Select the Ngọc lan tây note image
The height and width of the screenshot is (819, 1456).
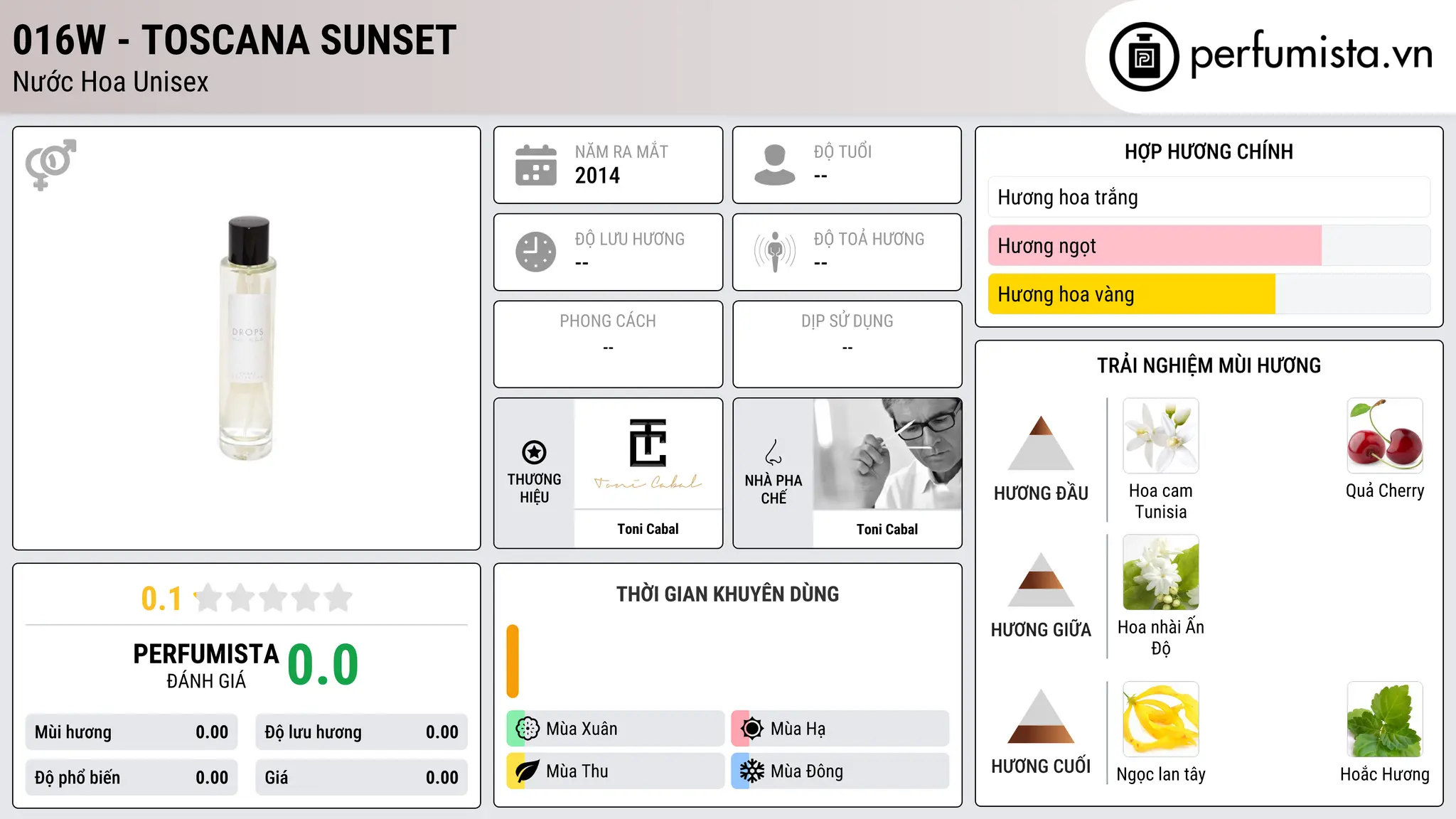pos(1160,719)
